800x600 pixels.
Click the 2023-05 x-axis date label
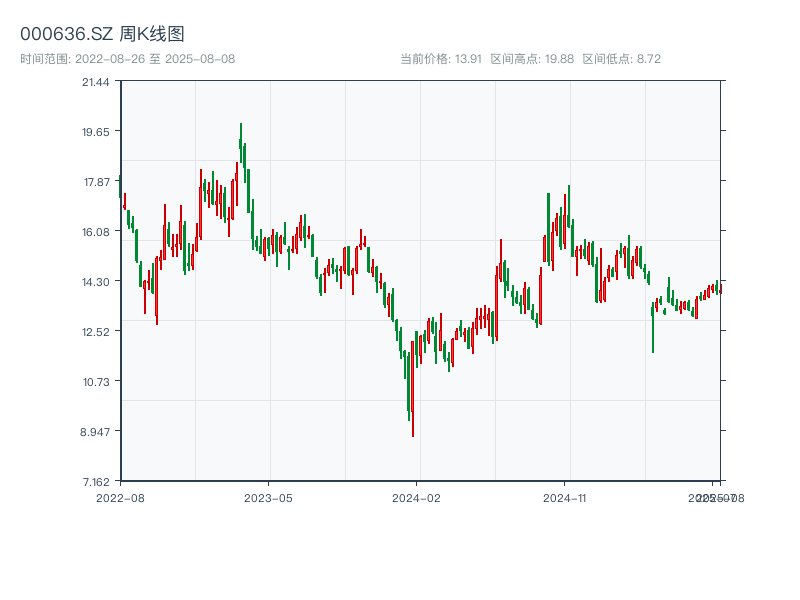[x=268, y=497]
